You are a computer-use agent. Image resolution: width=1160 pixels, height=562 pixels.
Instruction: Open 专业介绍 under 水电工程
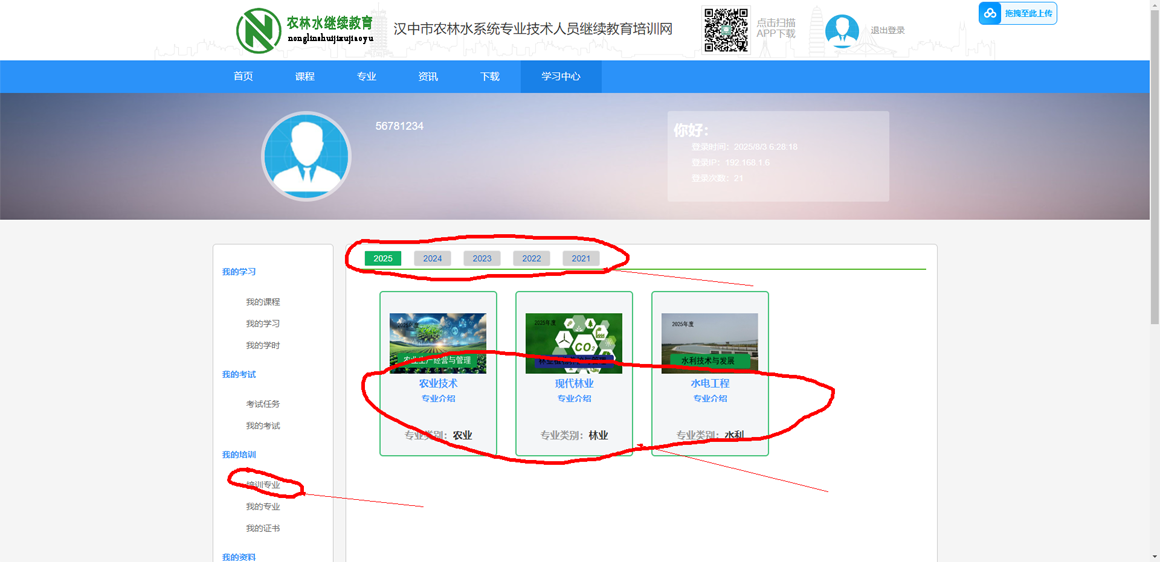click(709, 398)
